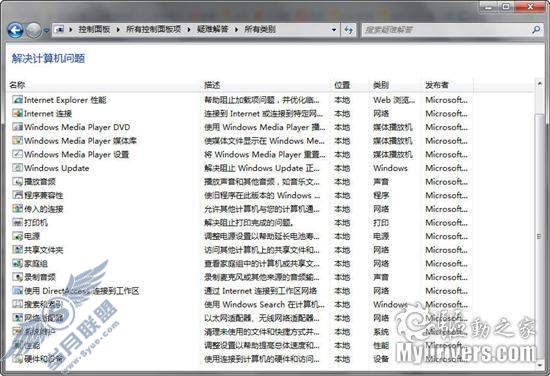Sort by the 发布者 column header
550x376 pixels.
tap(437, 85)
